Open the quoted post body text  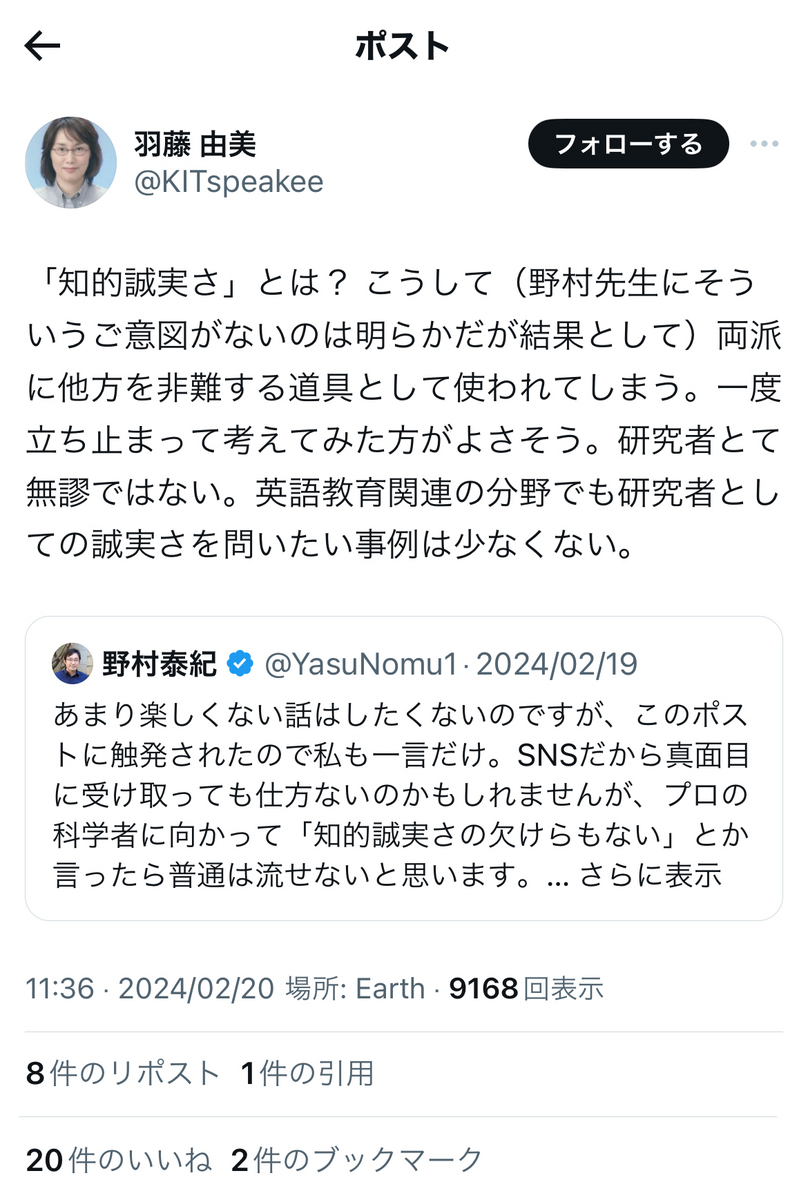tap(400, 795)
